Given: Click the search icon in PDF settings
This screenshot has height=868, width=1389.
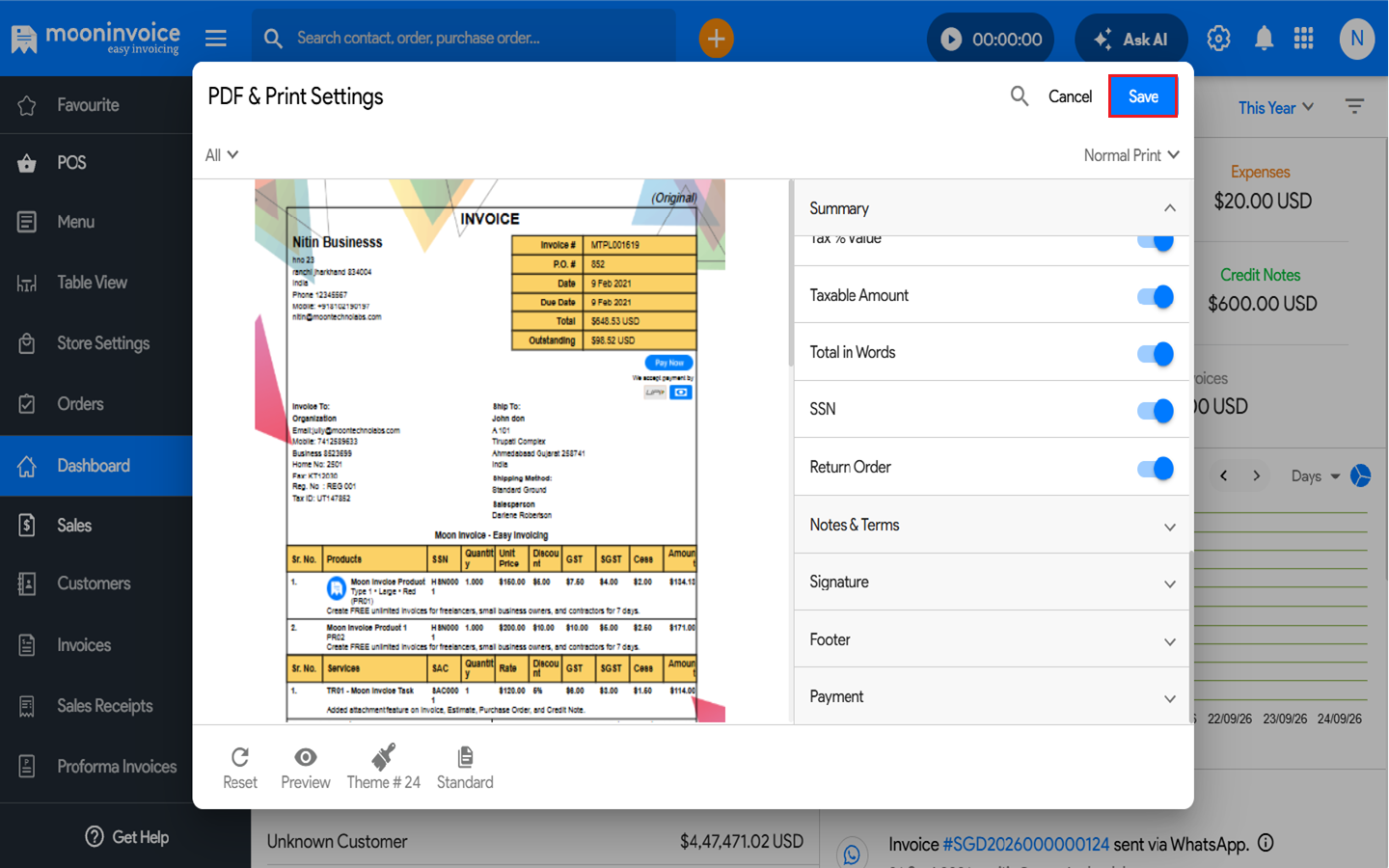Looking at the screenshot, I should point(1020,95).
